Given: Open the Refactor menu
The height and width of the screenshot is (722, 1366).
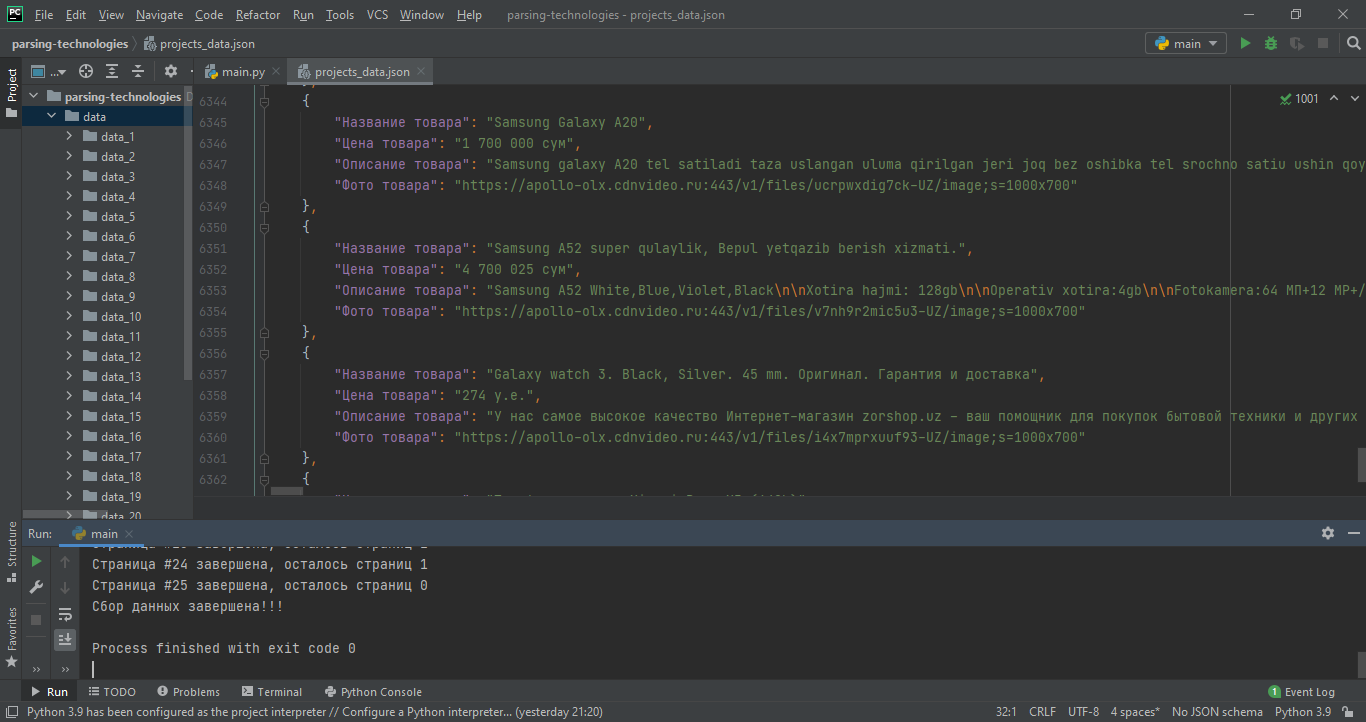Looking at the screenshot, I should pos(258,15).
